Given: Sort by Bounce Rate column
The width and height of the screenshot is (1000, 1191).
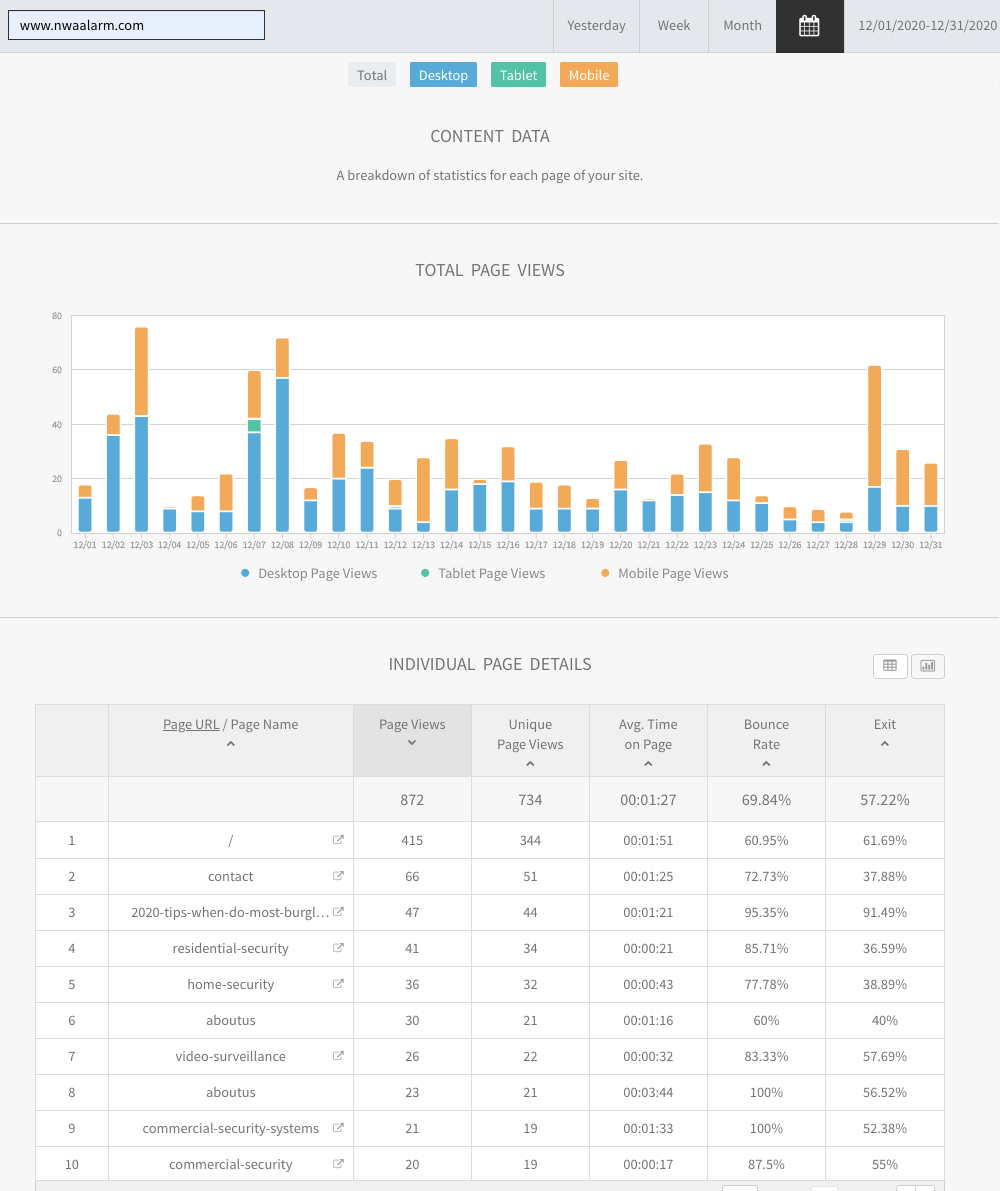Looking at the screenshot, I should pyautogui.click(x=766, y=741).
